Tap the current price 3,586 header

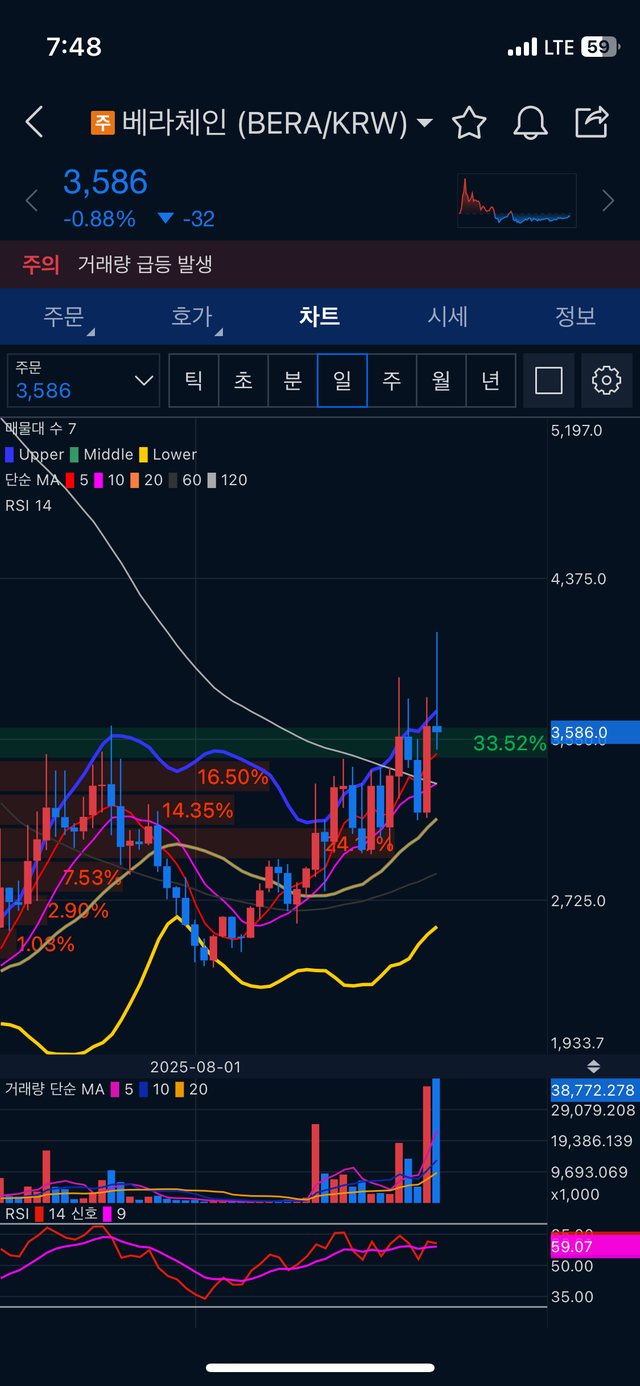click(x=105, y=182)
